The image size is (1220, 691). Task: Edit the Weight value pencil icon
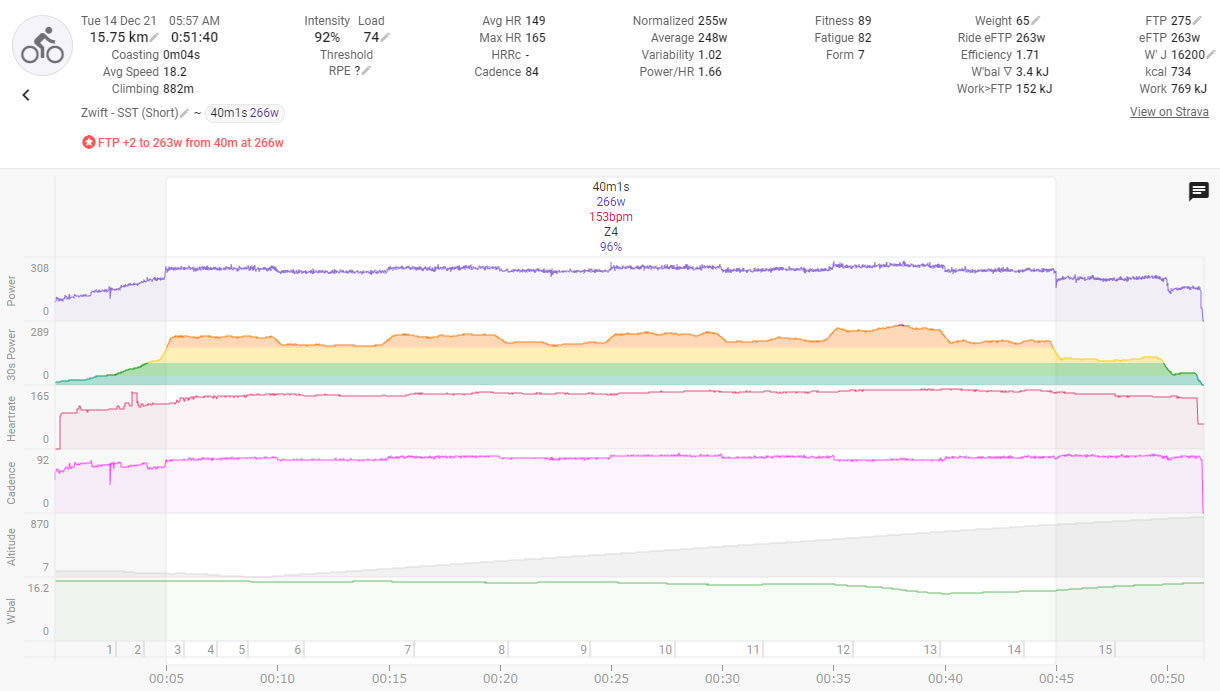(1036, 21)
